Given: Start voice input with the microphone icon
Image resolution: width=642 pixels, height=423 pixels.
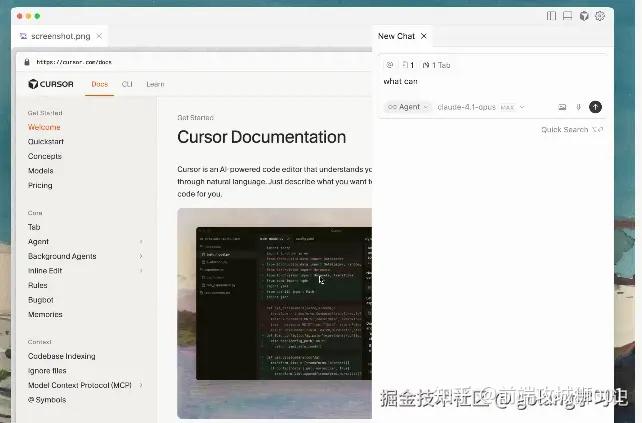Looking at the screenshot, I should point(579,107).
